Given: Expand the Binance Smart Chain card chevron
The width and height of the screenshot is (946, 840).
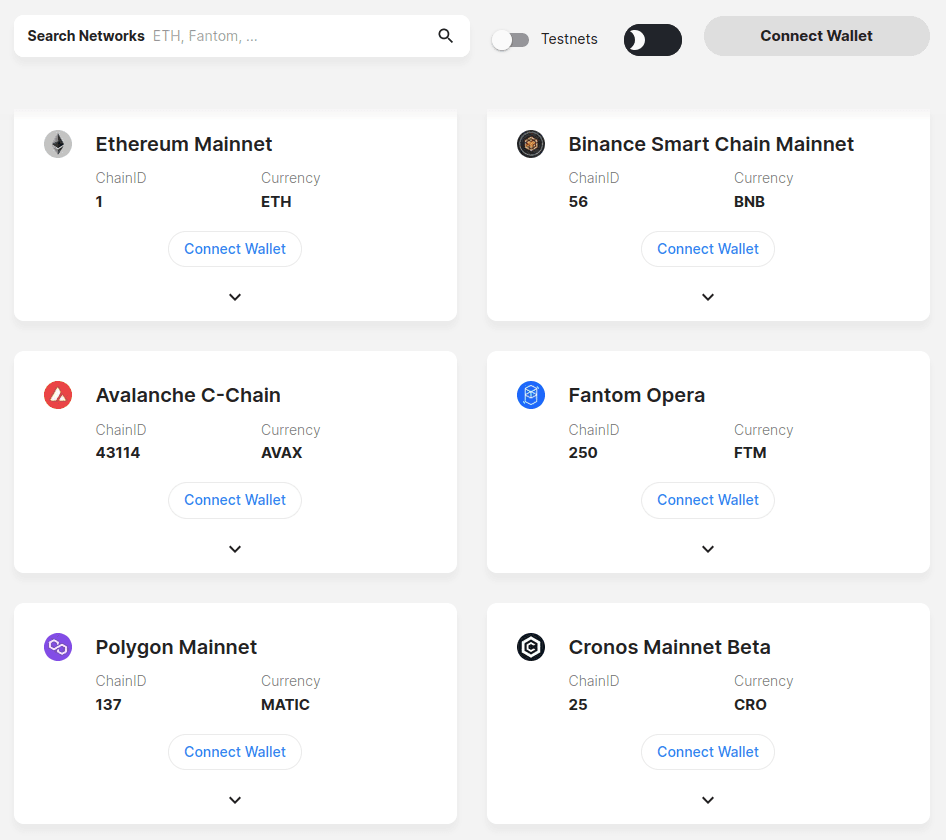Looking at the screenshot, I should coord(708,297).
